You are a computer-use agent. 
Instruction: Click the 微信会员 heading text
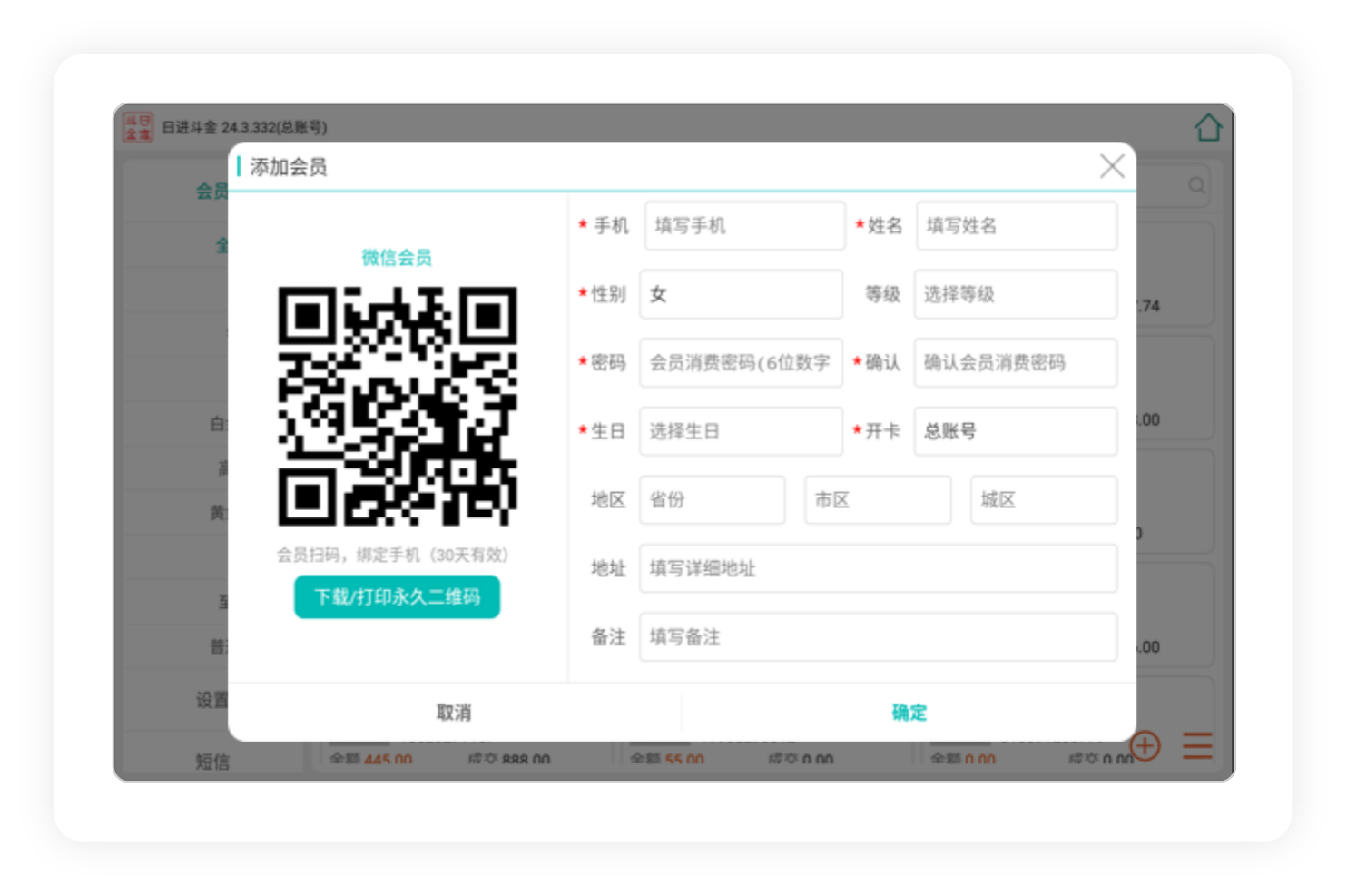click(x=397, y=258)
